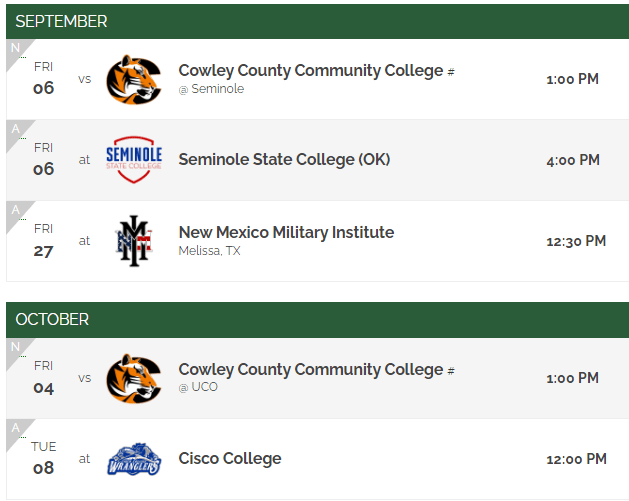The height and width of the screenshot is (501, 629).
Task: Click the N corner badge on the September 06 Cowley game
Action: 14,47
